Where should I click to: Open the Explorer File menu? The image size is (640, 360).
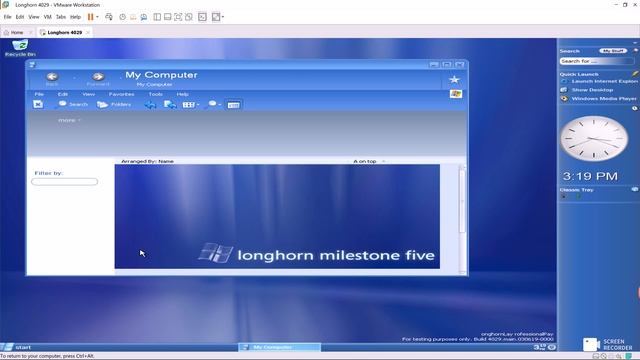[39, 94]
